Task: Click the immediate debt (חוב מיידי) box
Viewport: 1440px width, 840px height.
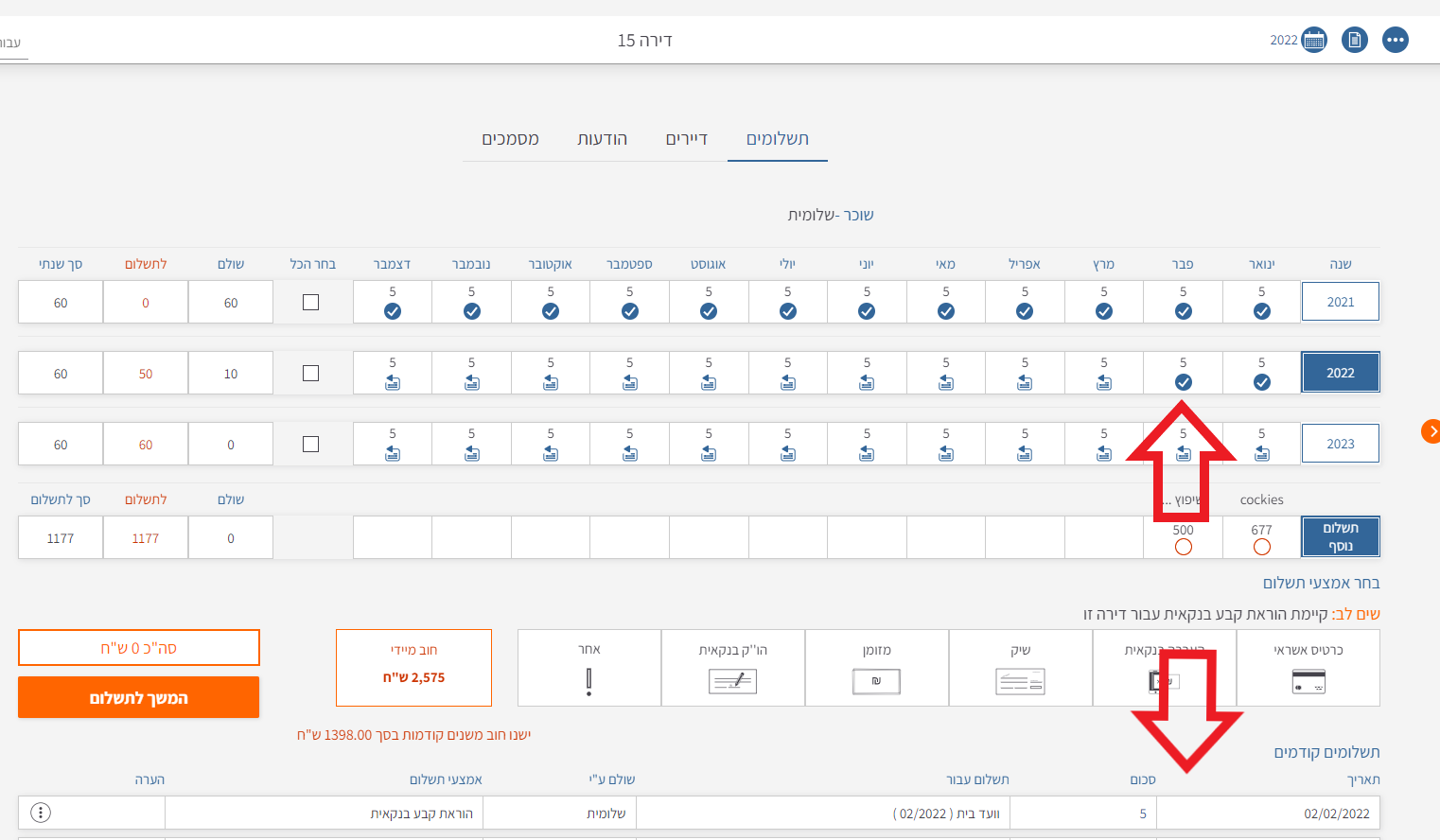Action: 413,668
